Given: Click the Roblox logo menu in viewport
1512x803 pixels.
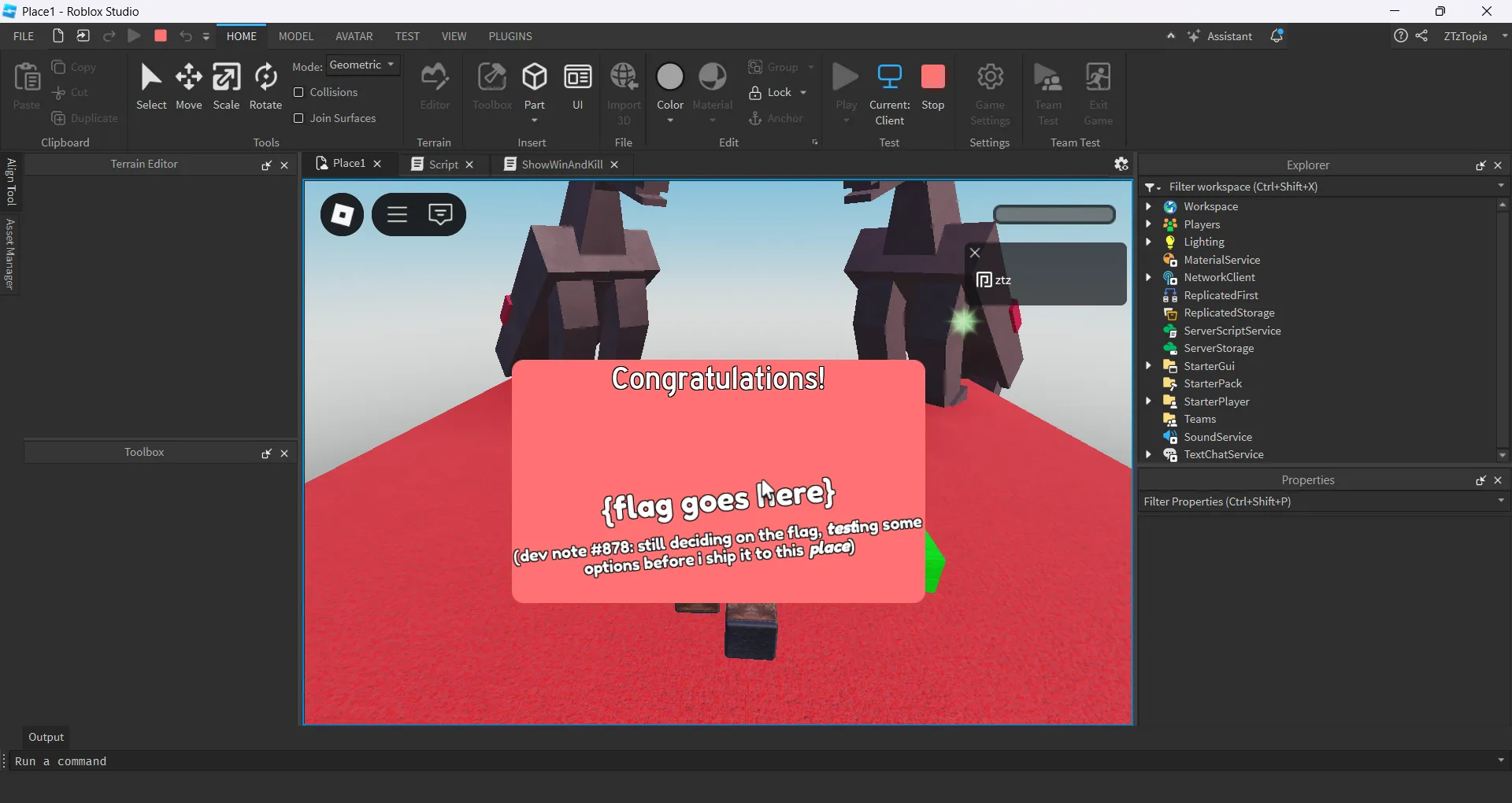Looking at the screenshot, I should coord(342,214).
